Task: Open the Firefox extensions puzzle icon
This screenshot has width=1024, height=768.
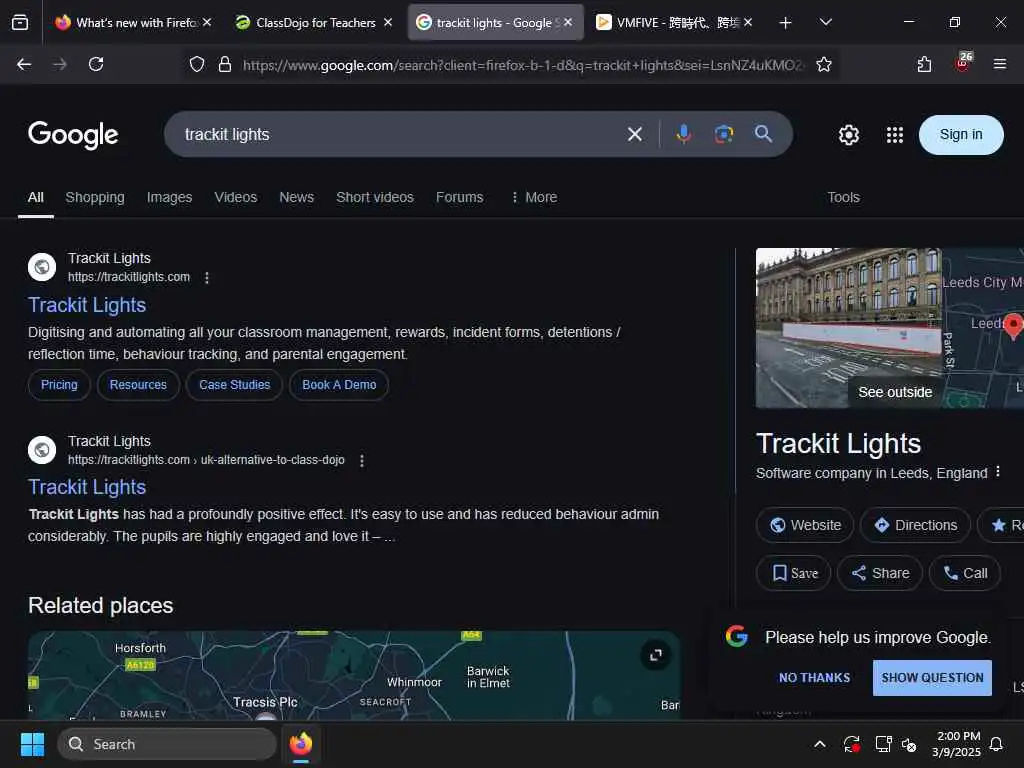Action: tap(924, 64)
